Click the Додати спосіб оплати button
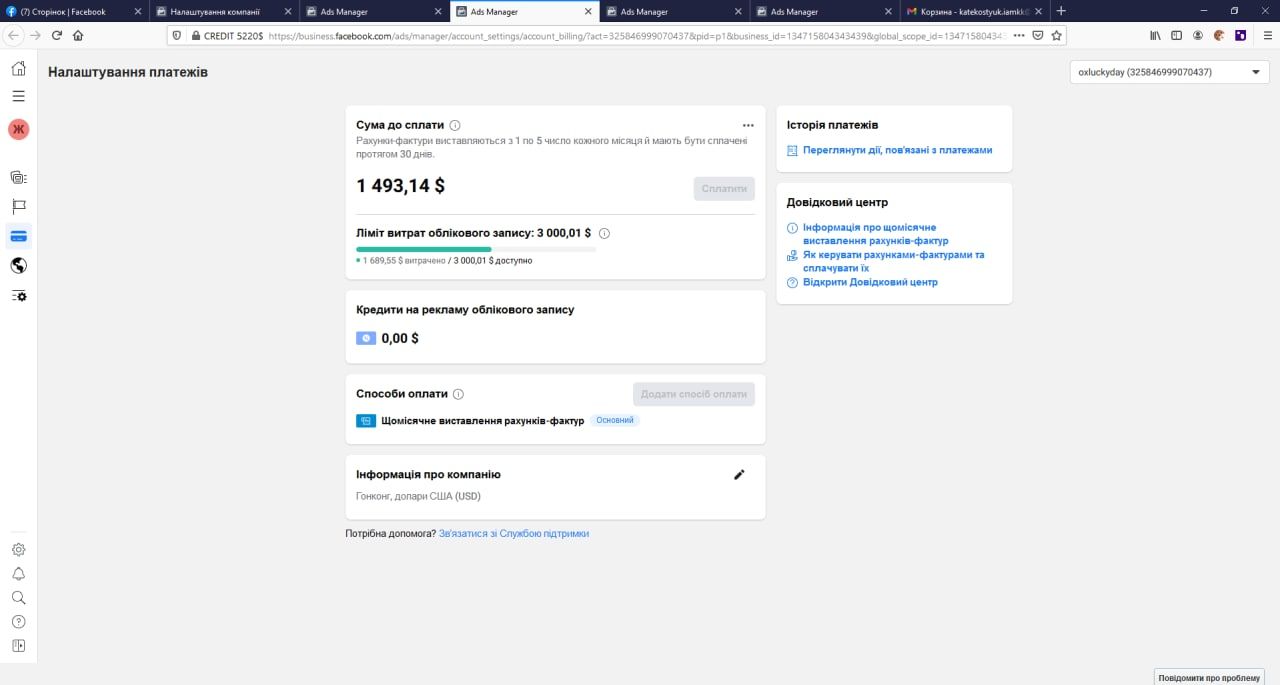The image size is (1280, 685). click(694, 394)
